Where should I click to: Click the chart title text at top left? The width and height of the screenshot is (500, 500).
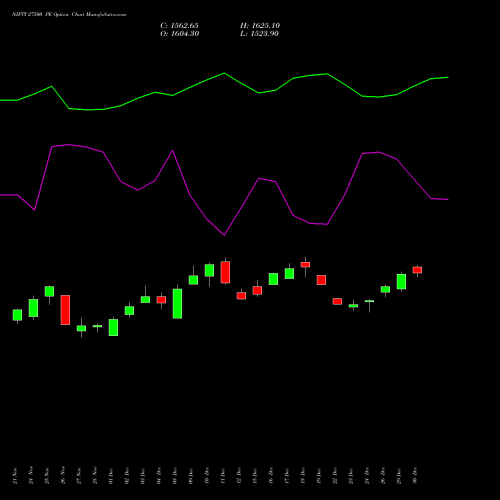(69, 15)
